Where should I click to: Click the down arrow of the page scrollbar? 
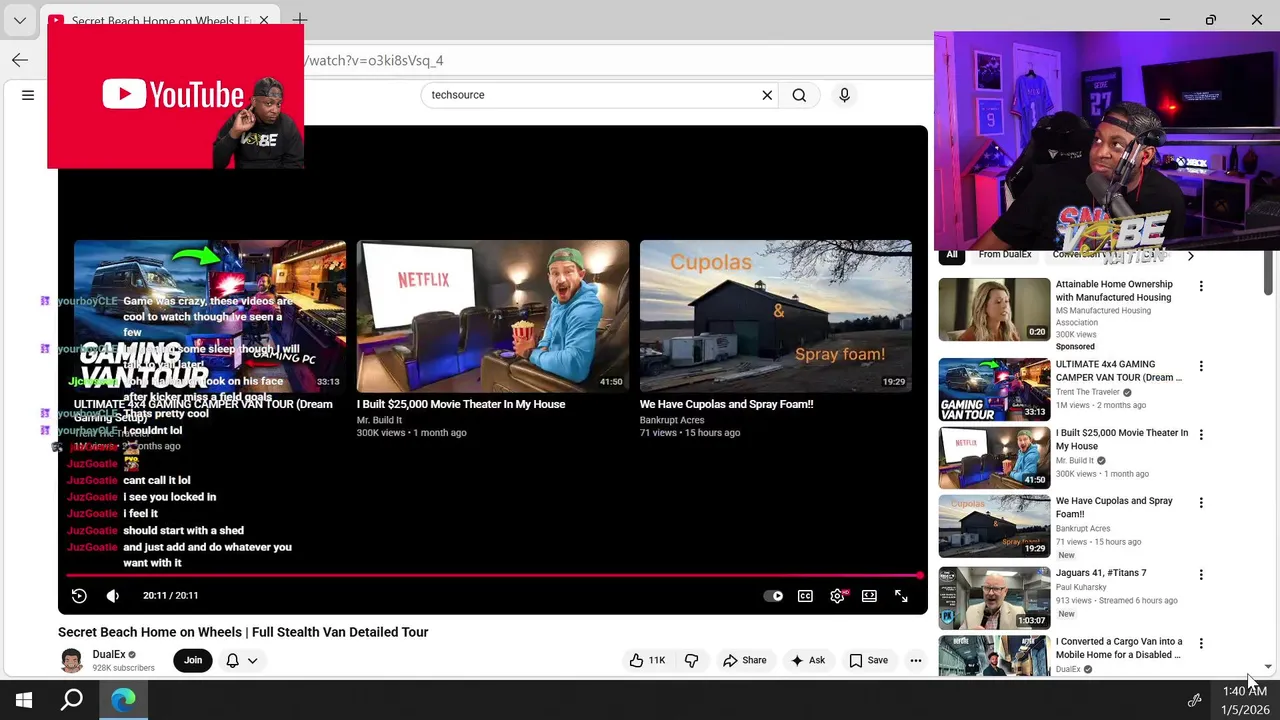pyautogui.click(x=1268, y=667)
